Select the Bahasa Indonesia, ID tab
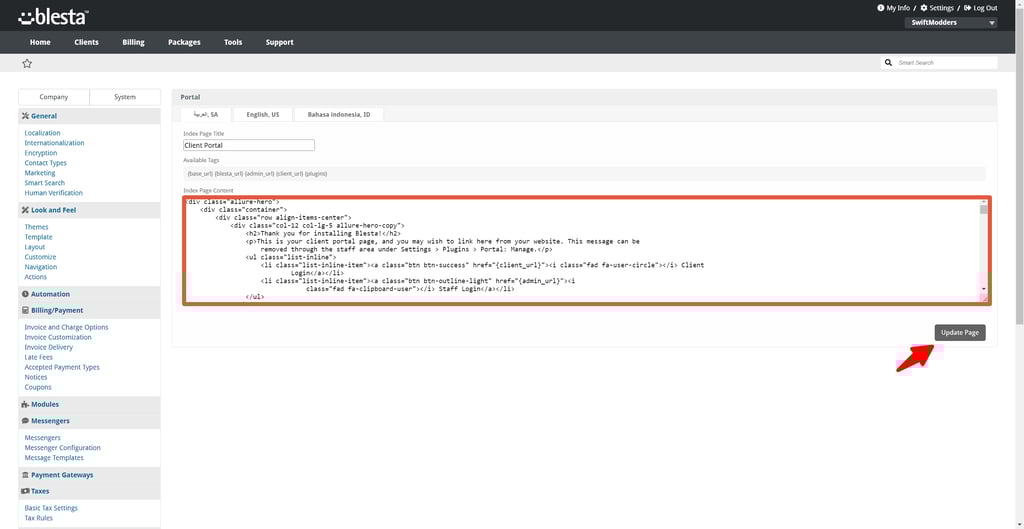The height and width of the screenshot is (529, 1024). point(339,114)
